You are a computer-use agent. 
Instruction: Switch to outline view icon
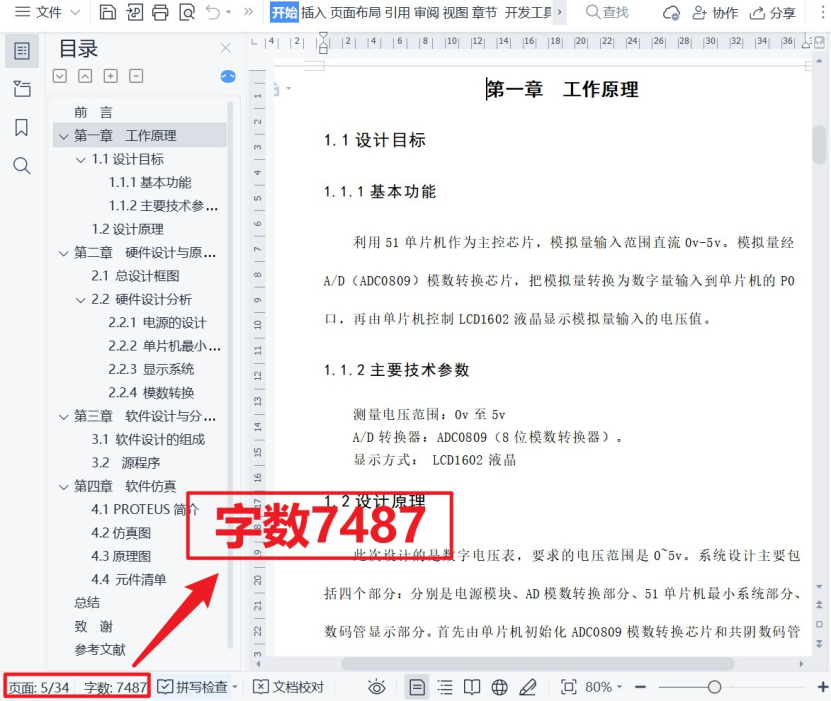[x=445, y=687]
